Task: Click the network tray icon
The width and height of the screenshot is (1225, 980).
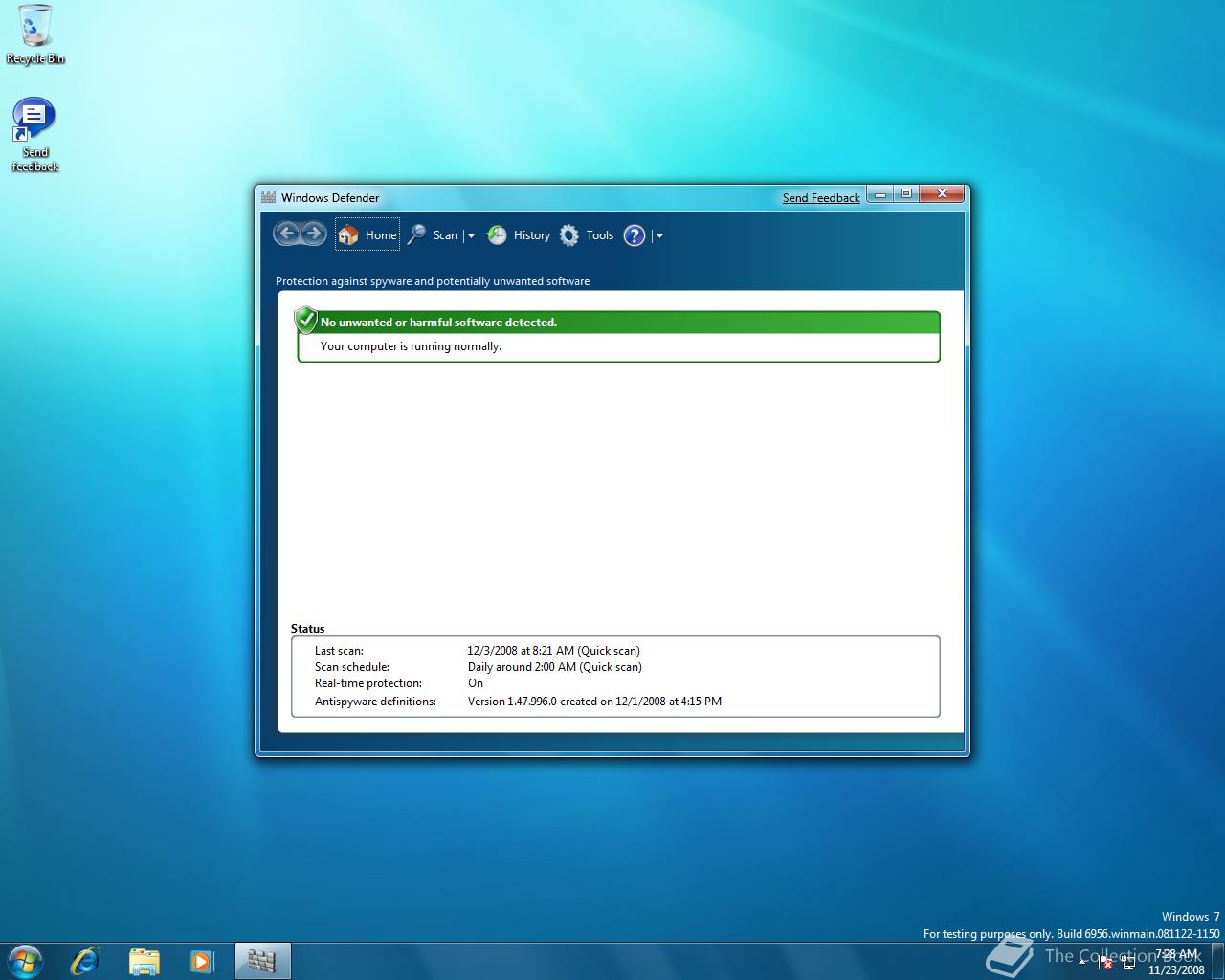Action: pyautogui.click(x=1127, y=962)
